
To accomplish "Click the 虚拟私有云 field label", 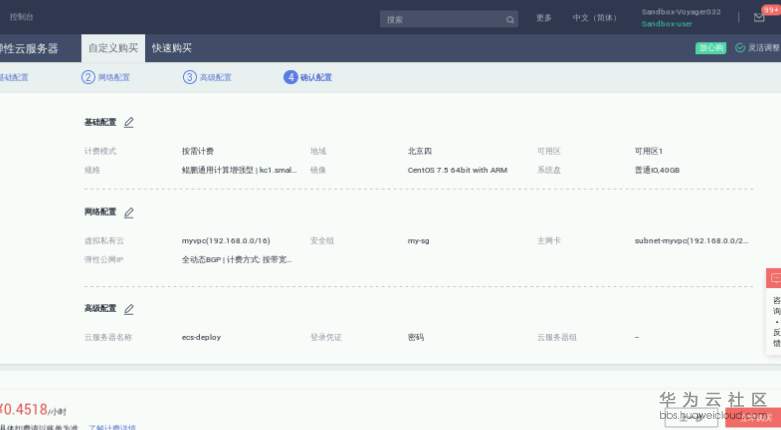I will [x=104, y=241].
